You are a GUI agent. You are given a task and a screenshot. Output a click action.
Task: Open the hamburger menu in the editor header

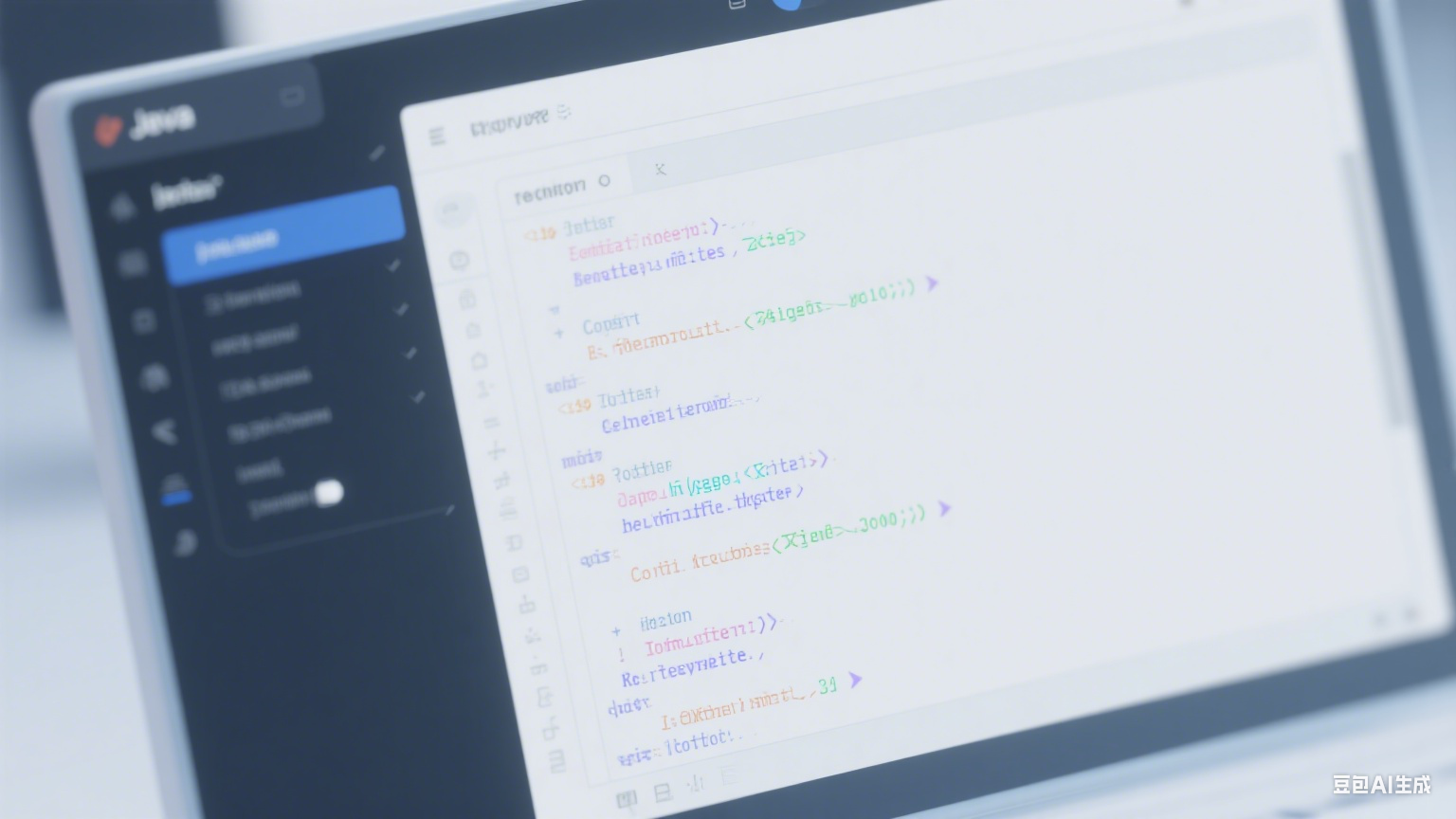(x=437, y=136)
